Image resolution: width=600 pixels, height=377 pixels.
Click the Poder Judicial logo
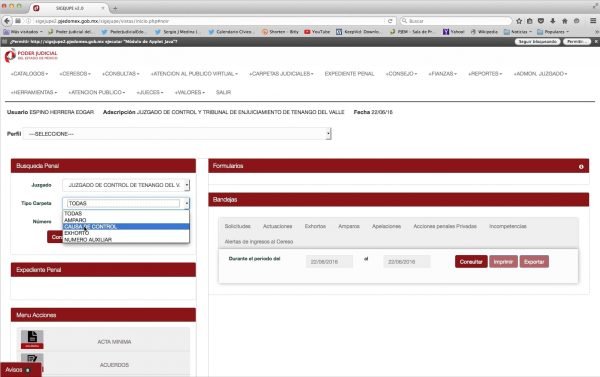[x=31, y=55]
